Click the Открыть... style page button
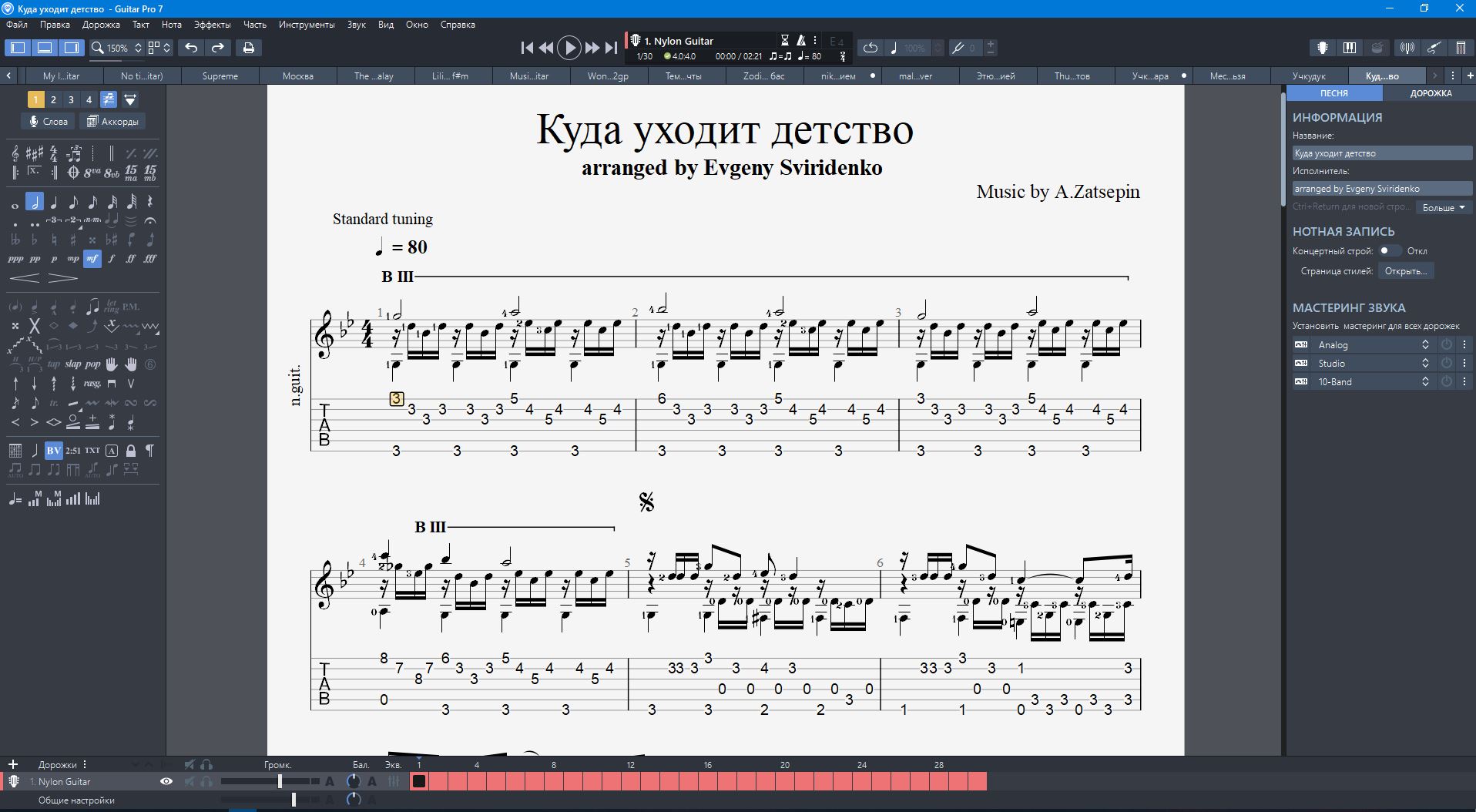This screenshot has width=1476, height=812. [x=1405, y=271]
